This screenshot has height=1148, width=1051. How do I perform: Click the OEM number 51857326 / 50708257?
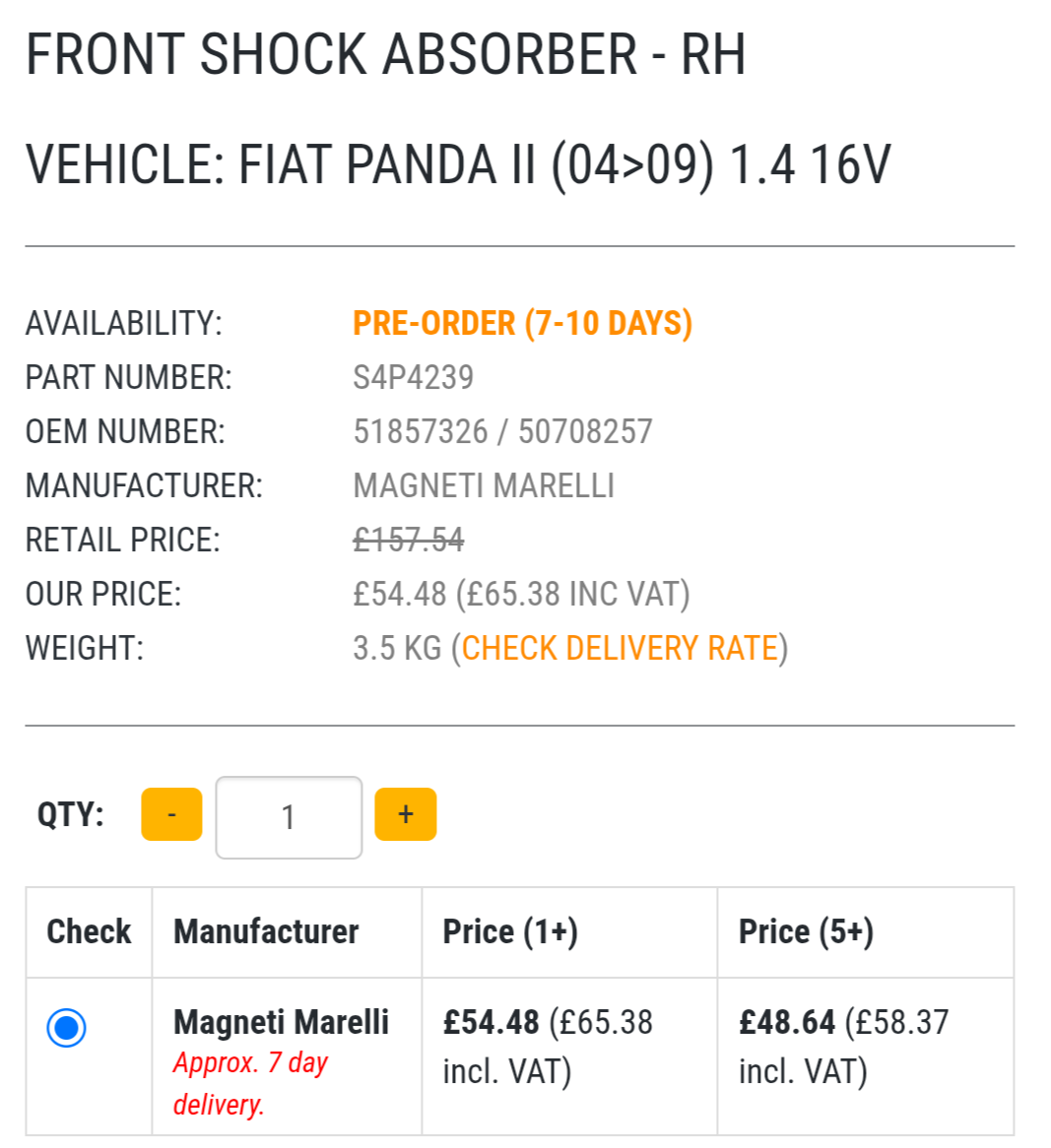click(502, 431)
